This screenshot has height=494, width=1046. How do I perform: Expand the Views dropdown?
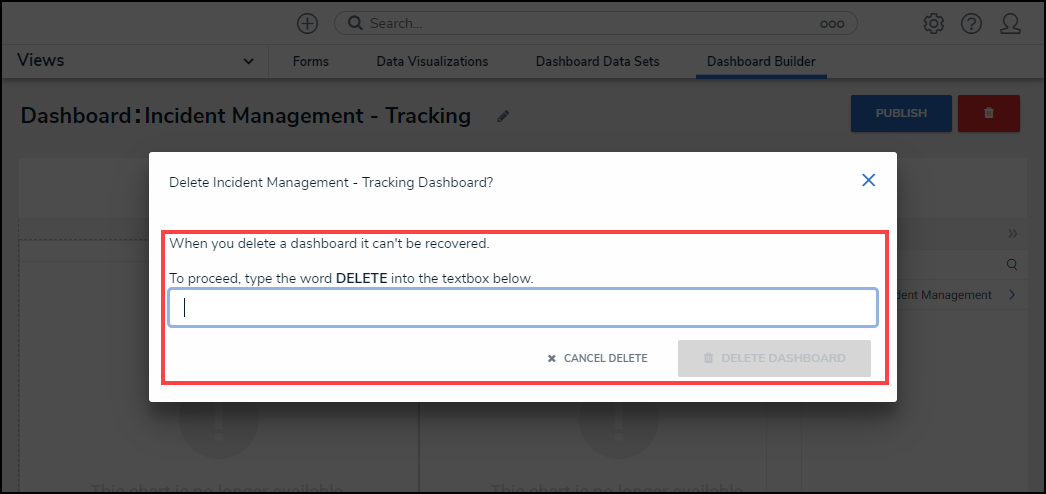249,62
